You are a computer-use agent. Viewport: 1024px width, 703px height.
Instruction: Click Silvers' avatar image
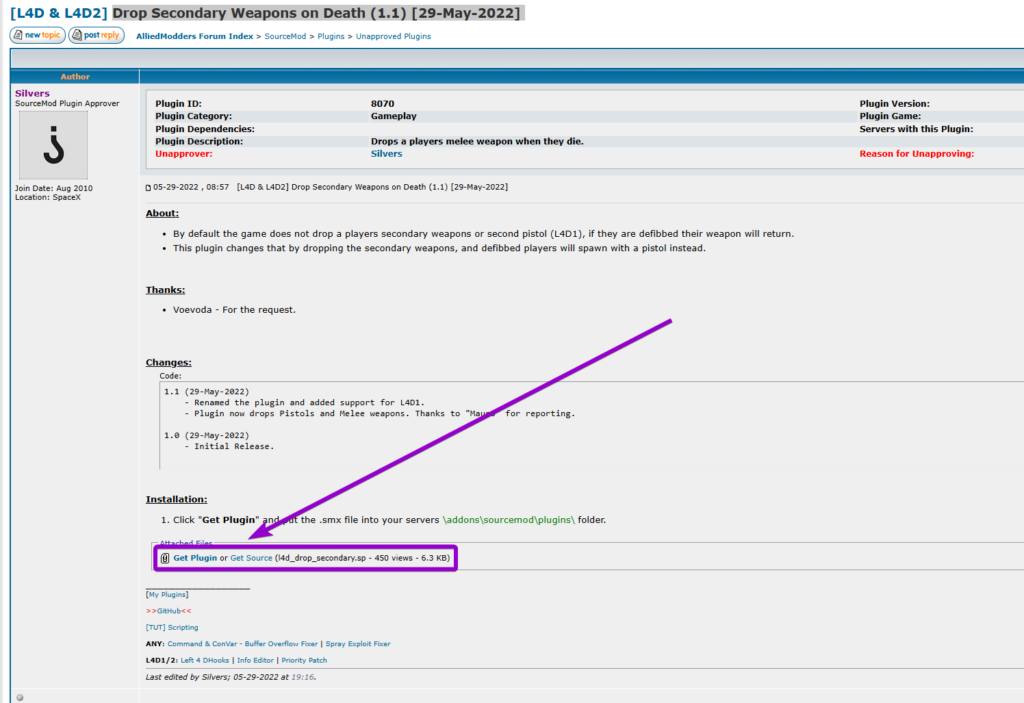pos(54,146)
